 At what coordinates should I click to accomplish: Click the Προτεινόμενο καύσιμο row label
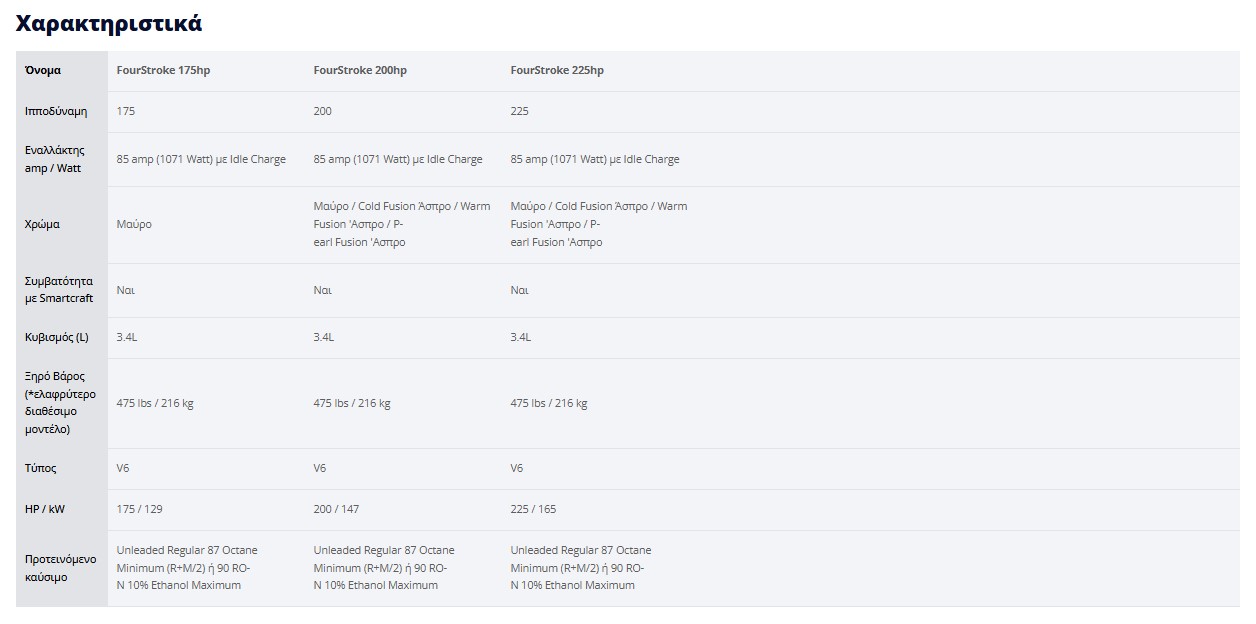tap(61, 568)
